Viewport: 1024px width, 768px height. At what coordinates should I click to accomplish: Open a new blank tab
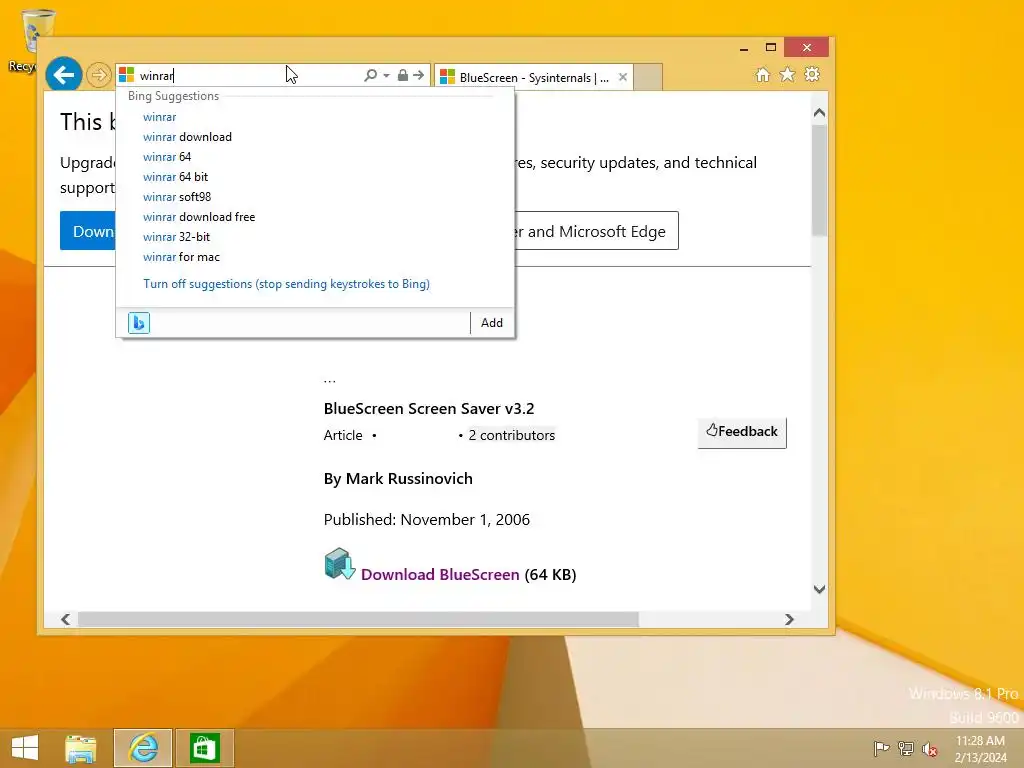tap(648, 77)
